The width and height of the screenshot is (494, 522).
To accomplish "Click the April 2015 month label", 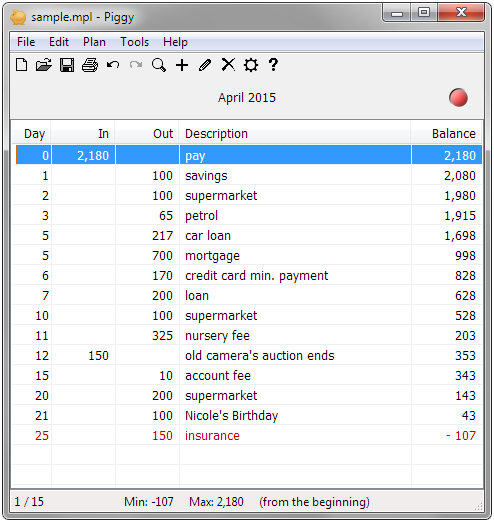I will tap(247, 98).
